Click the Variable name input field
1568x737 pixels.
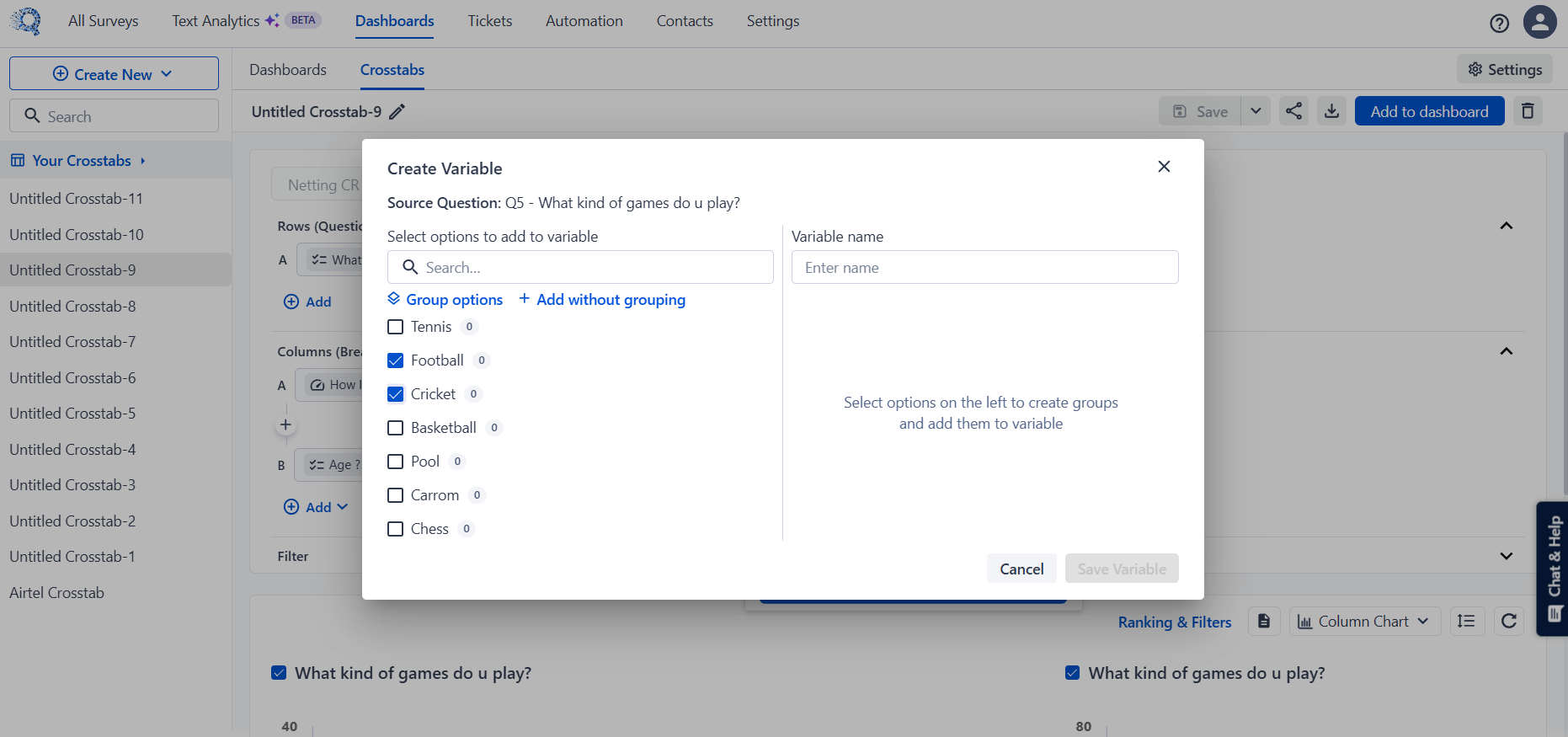point(984,267)
